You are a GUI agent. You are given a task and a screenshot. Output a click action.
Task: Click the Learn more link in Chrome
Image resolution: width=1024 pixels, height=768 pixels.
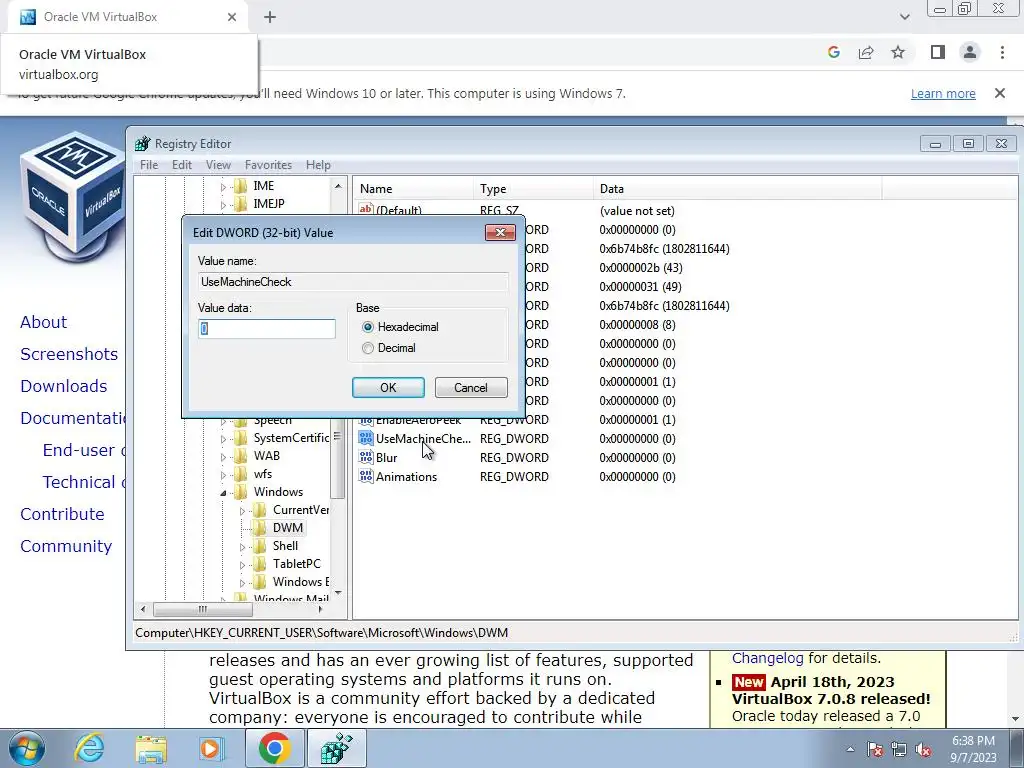pos(943,93)
